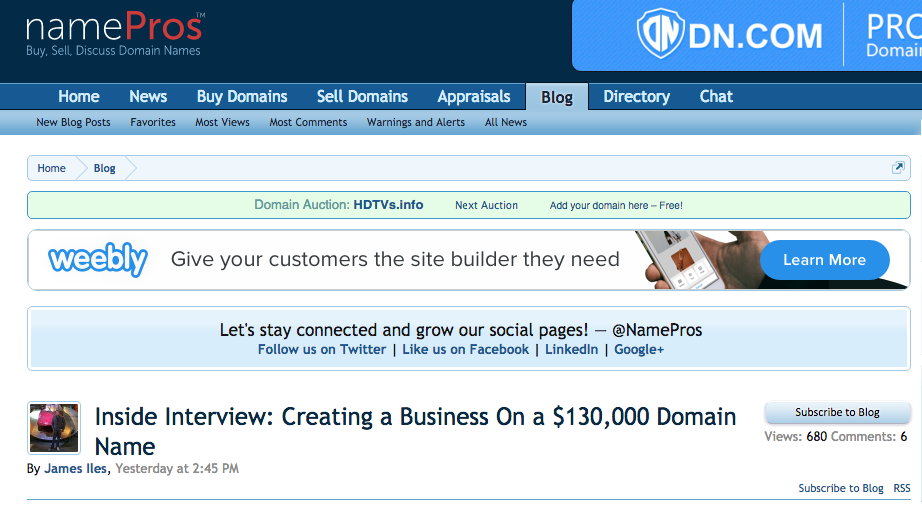Click Subscribe to Blog text link

pos(841,488)
